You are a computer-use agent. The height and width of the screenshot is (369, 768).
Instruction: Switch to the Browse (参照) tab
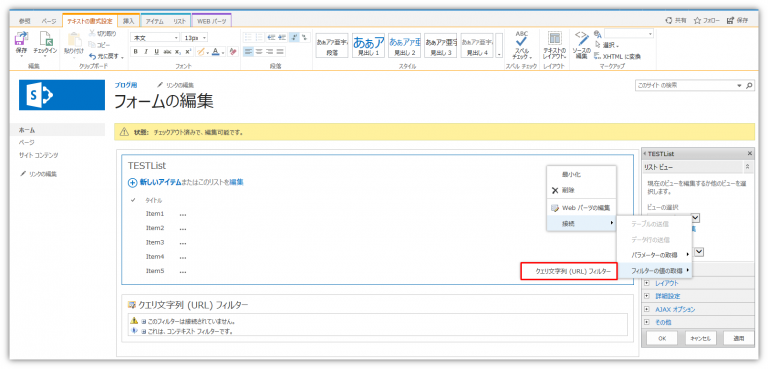point(24,21)
